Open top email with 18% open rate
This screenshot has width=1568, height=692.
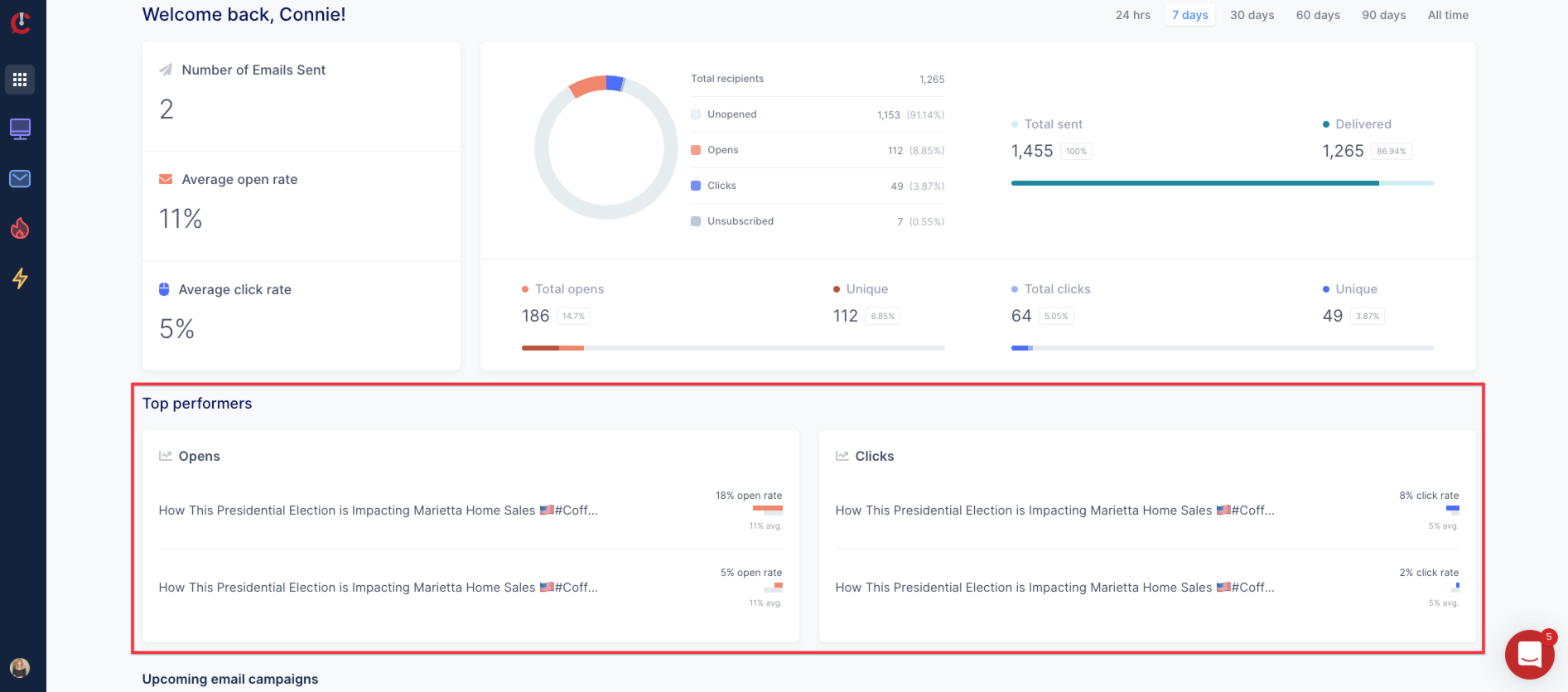[378, 511]
